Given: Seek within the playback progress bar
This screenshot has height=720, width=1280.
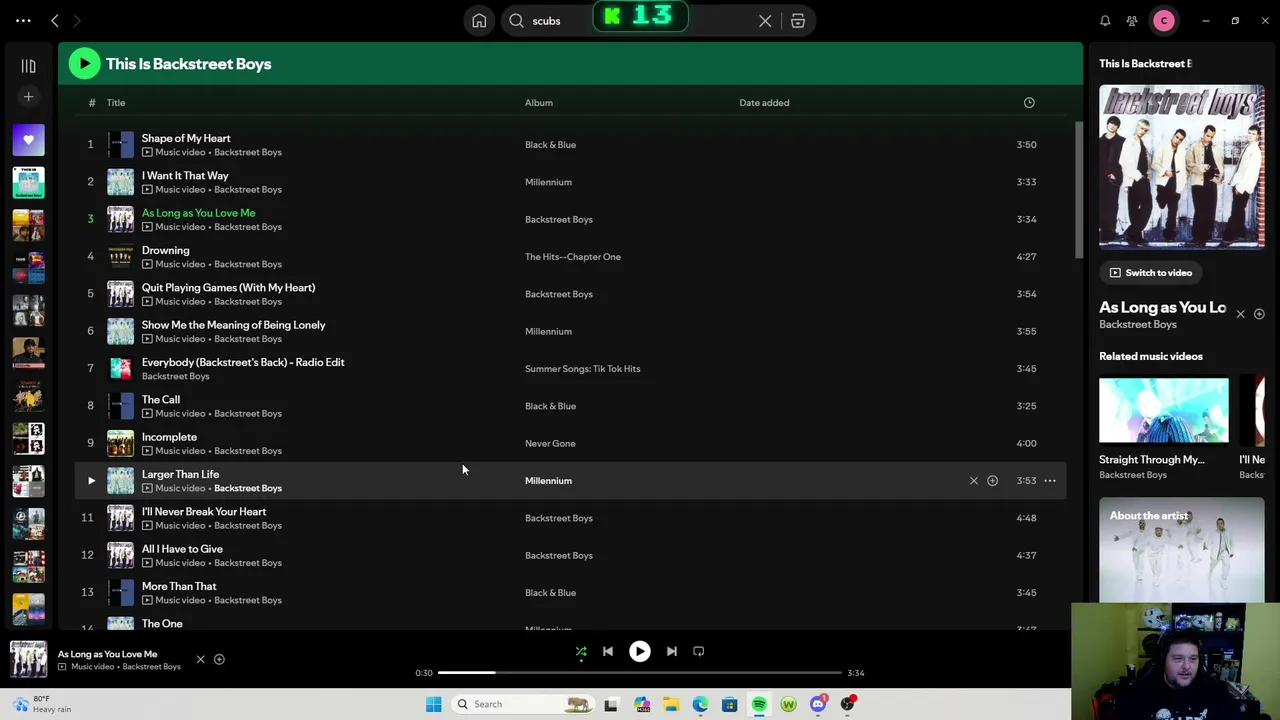Looking at the screenshot, I should [x=640, y=673].
